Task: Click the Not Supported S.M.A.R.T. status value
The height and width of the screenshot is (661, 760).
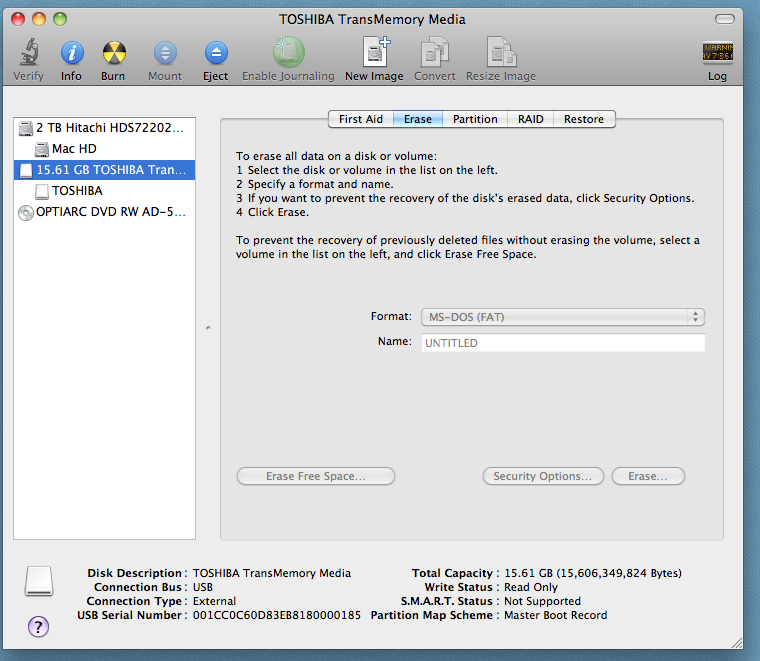Action: (x=542, y=601)
